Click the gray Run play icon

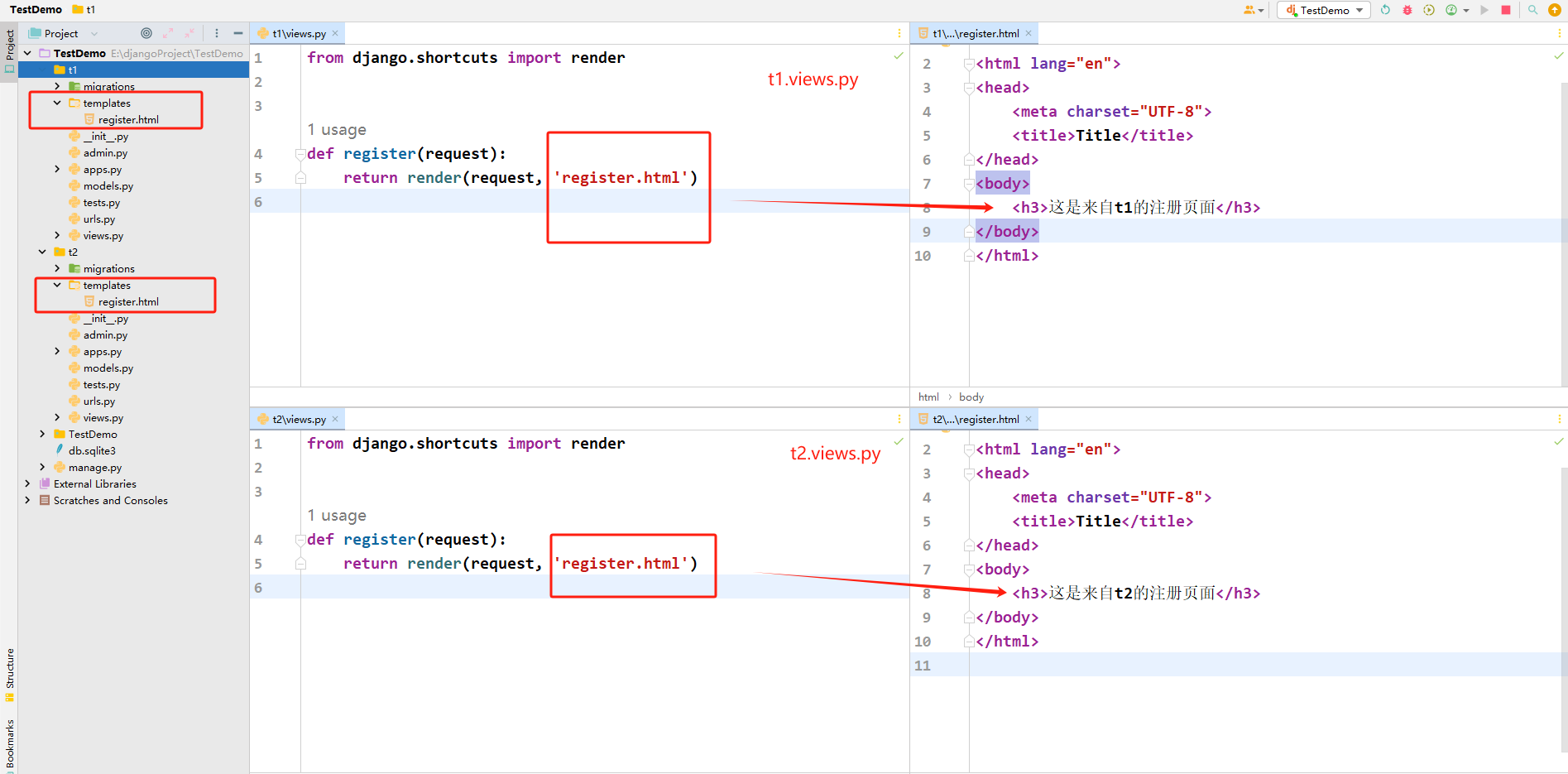click(1484, 10)
